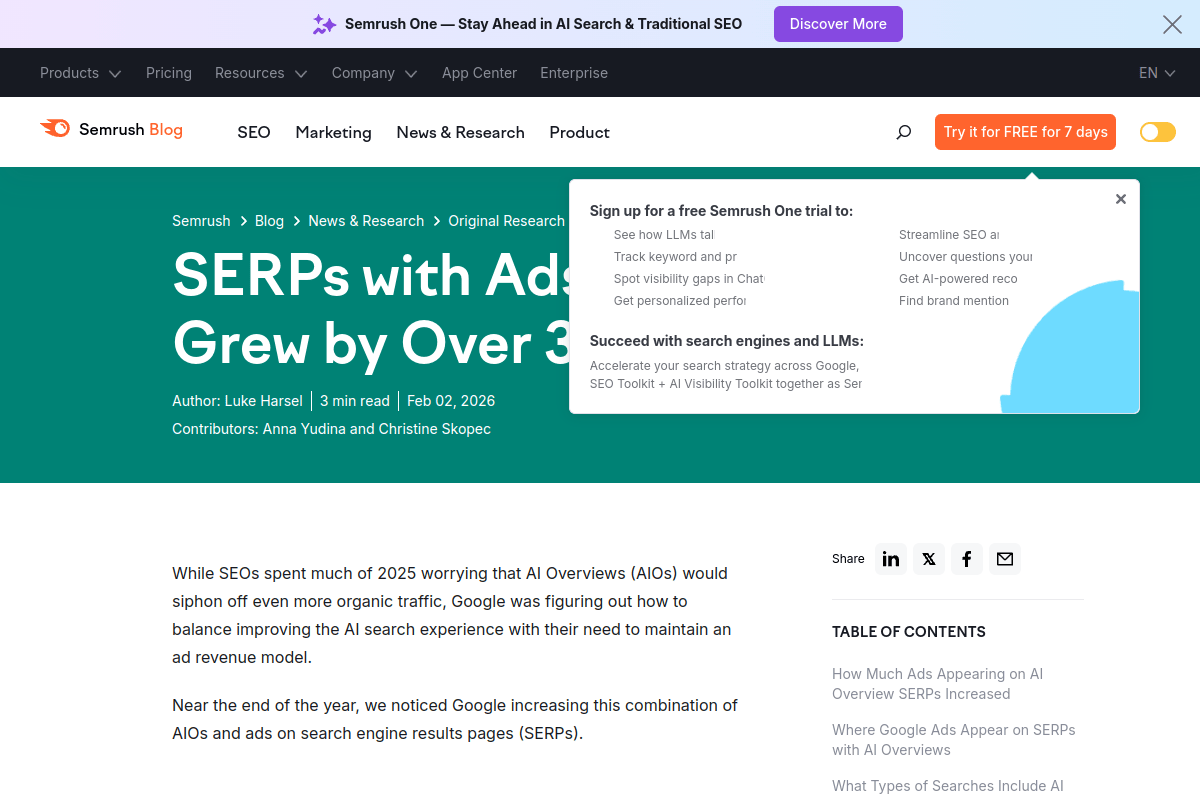
Task: Share the article via email
Action: point(1004,559)
